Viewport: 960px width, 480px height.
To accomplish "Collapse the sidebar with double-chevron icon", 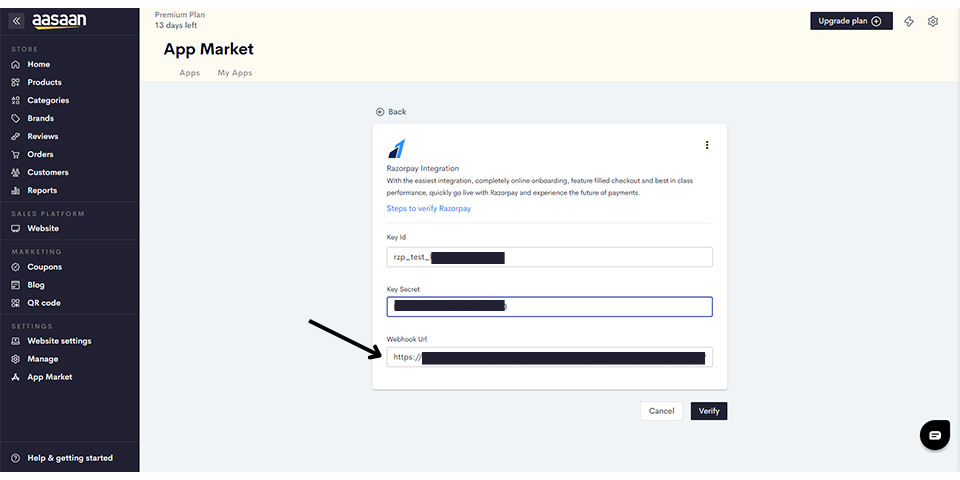I will click(x=16, y=21).
